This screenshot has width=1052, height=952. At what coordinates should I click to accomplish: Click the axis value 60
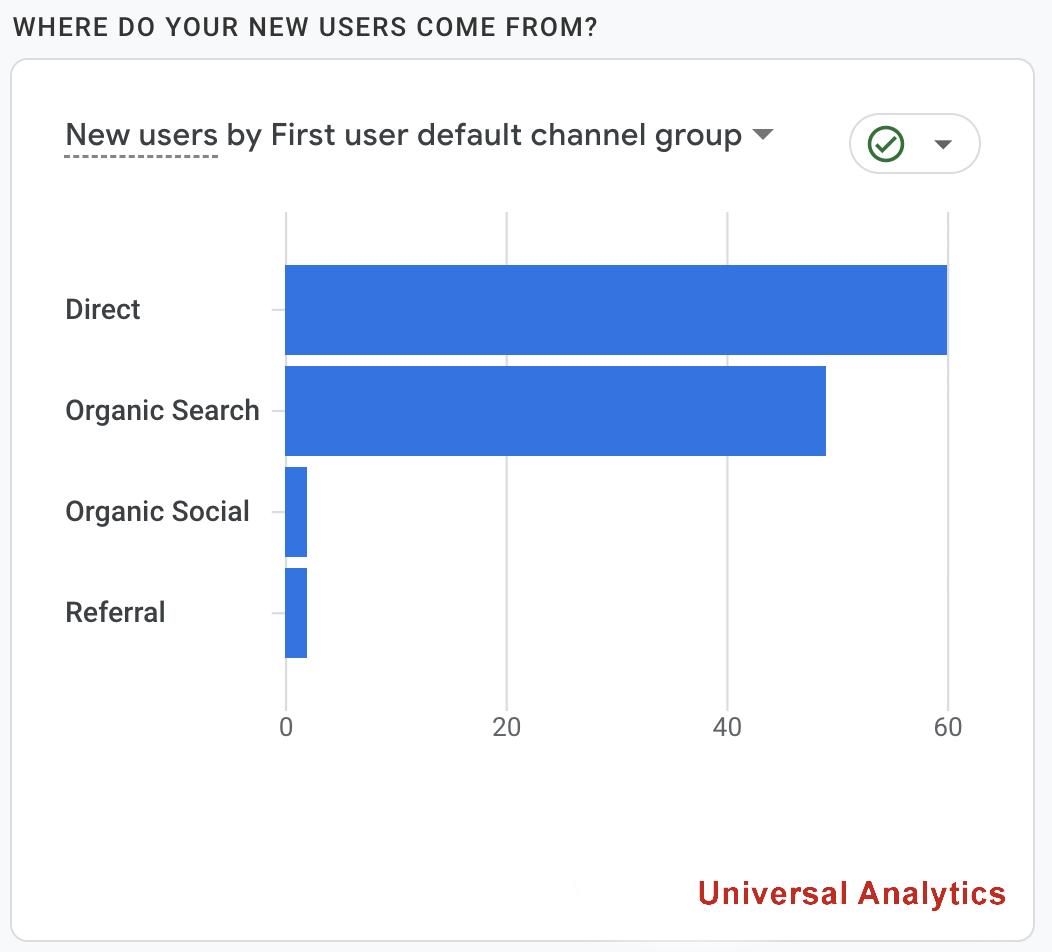click(947, 727)
